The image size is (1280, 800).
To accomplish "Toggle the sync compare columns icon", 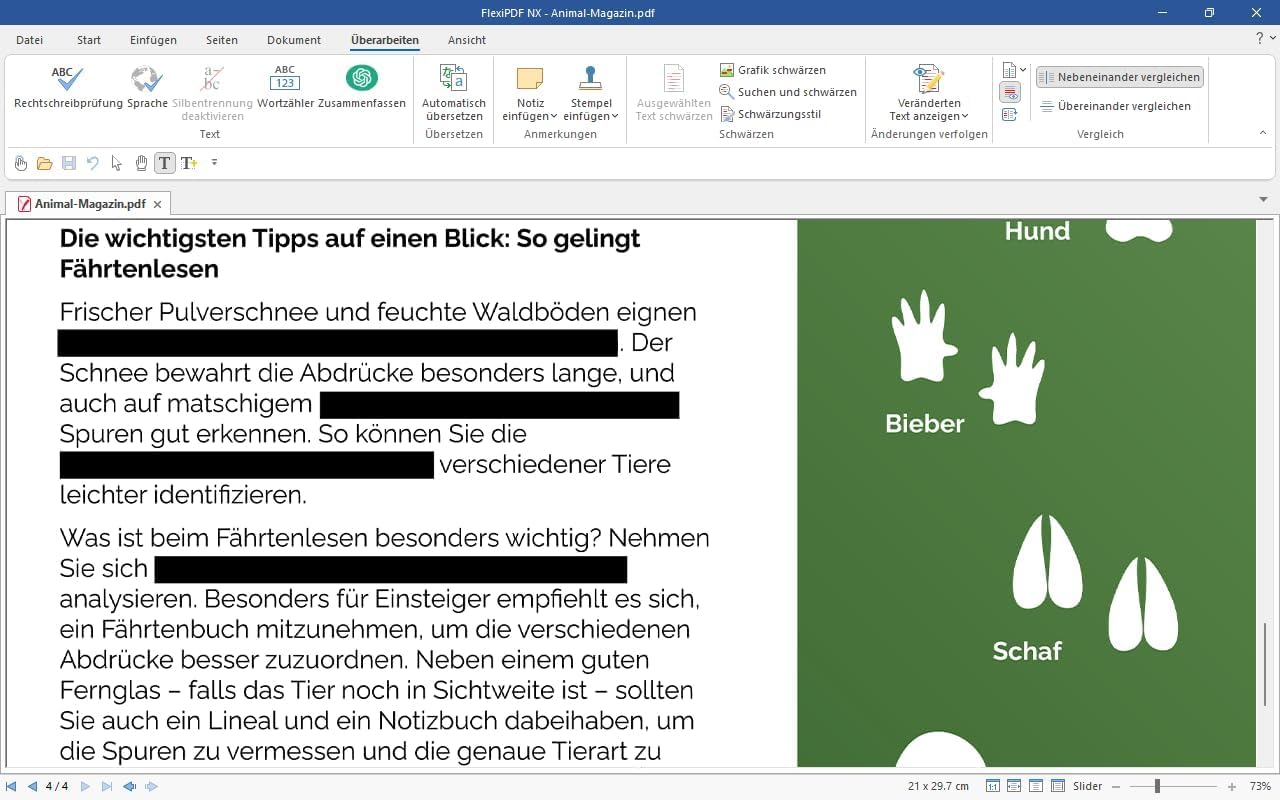I will click(x=1010, y=115).
